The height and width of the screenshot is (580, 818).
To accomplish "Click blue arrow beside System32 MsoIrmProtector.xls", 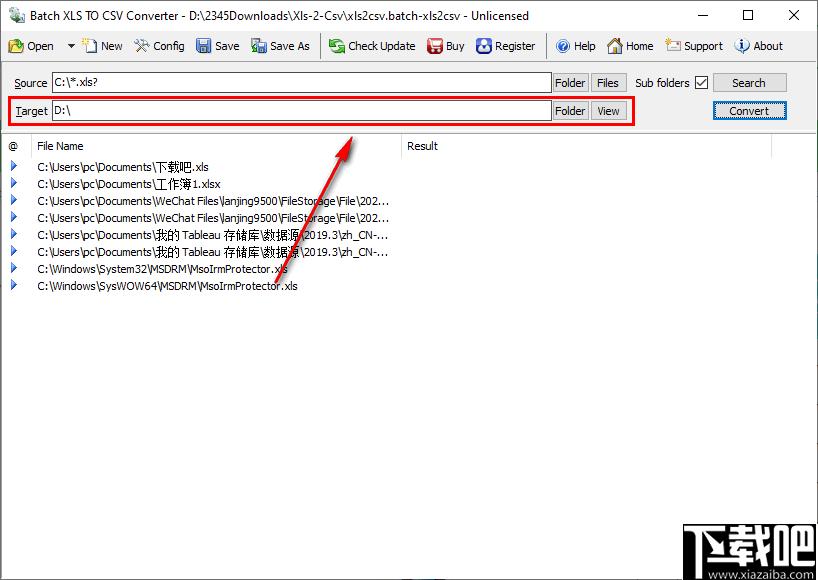I will point(14,268).
